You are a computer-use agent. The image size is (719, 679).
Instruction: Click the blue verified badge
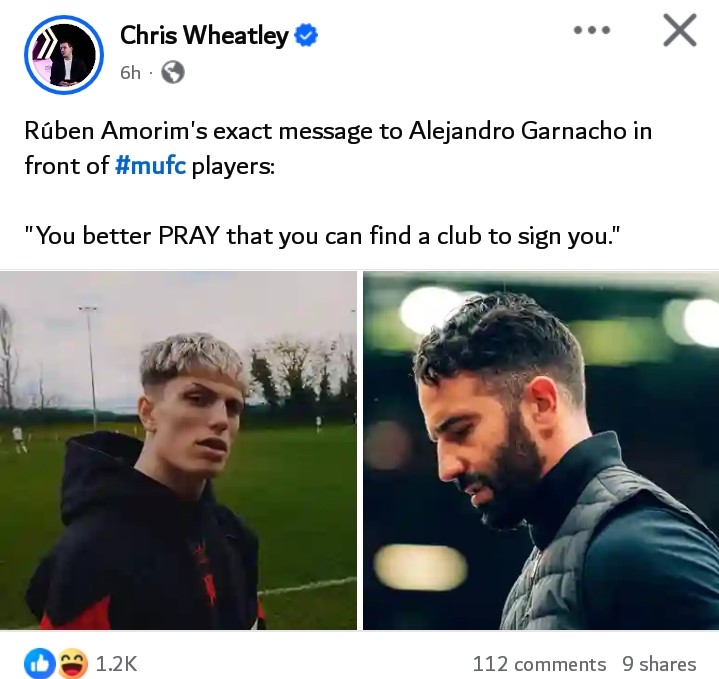[306, 36]
